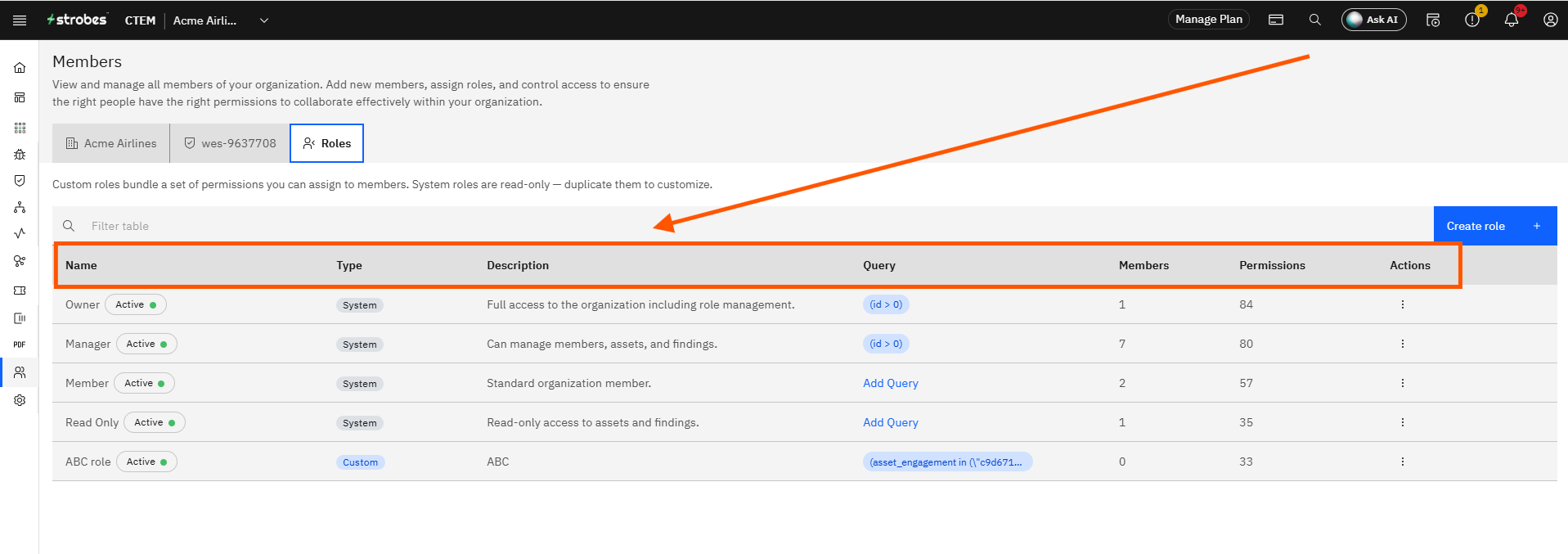Click Manager role description text
This screenshot has width=1568, height=554.
point(602,344)
